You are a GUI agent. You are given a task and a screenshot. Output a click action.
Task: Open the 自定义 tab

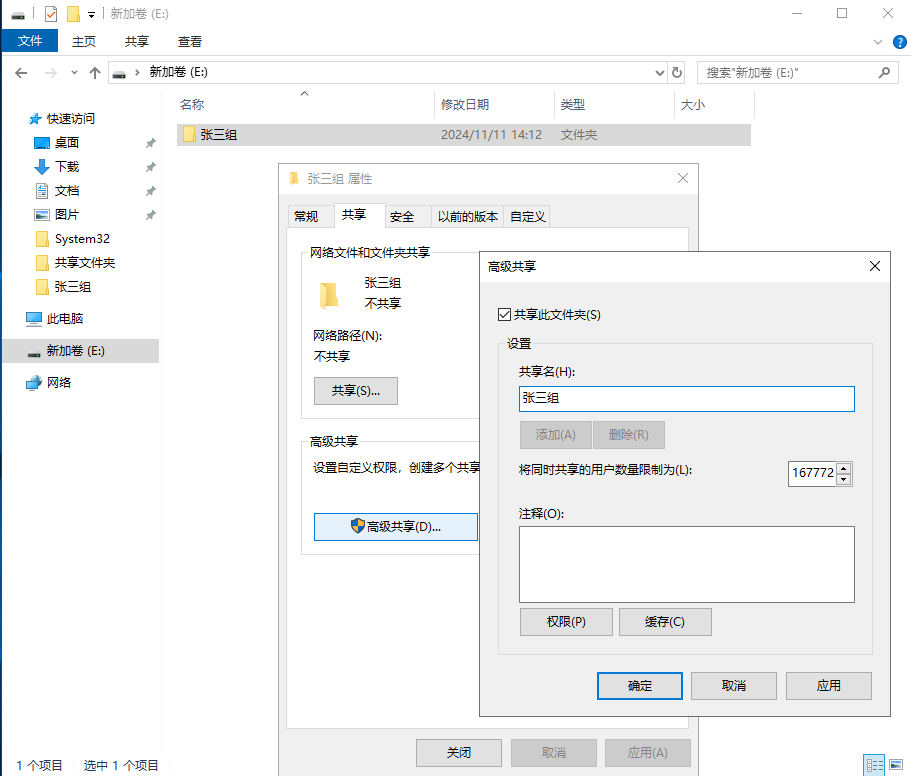pyautogui.click(x=528, y=217)
